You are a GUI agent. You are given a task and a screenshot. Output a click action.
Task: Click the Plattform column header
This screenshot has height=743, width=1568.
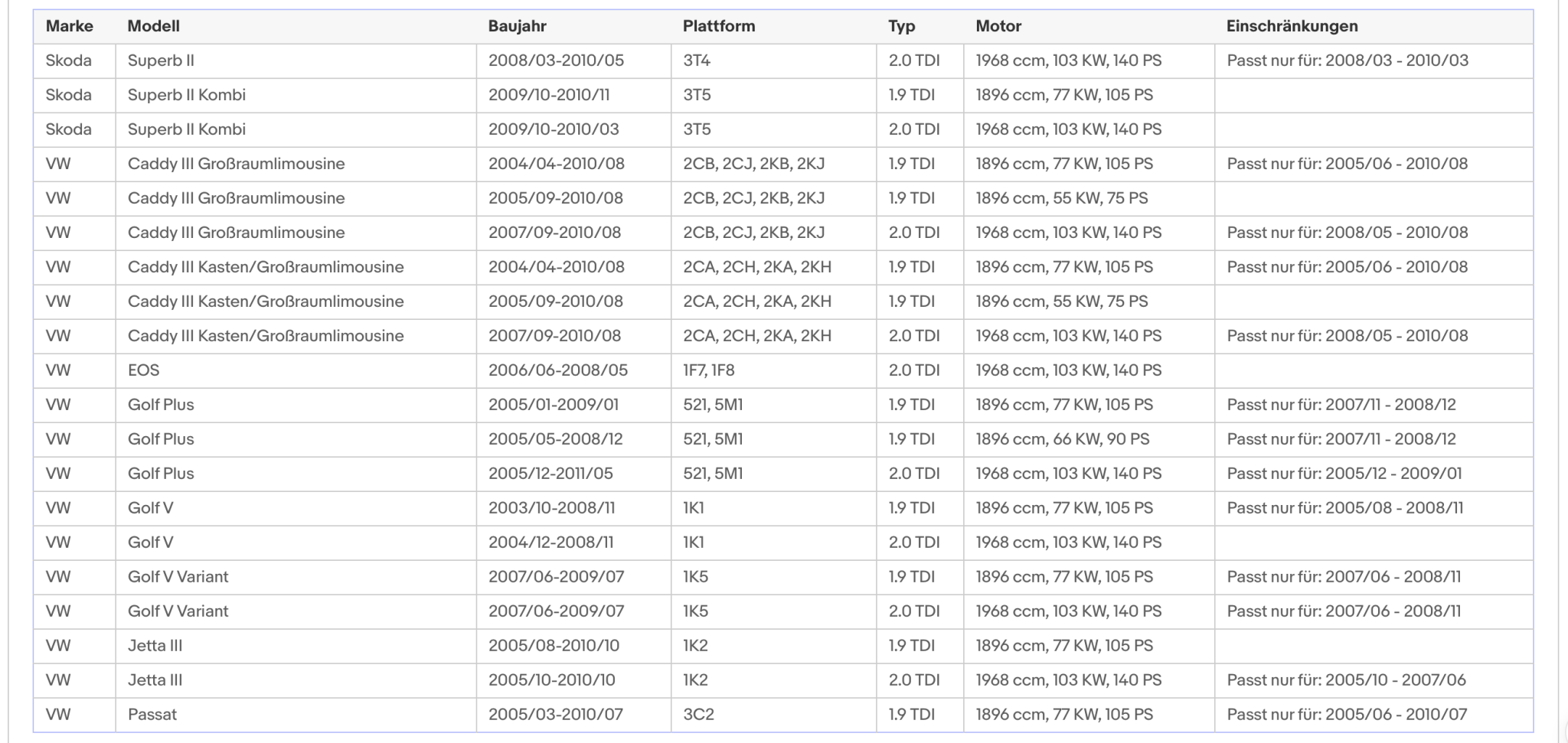[719, 26]
